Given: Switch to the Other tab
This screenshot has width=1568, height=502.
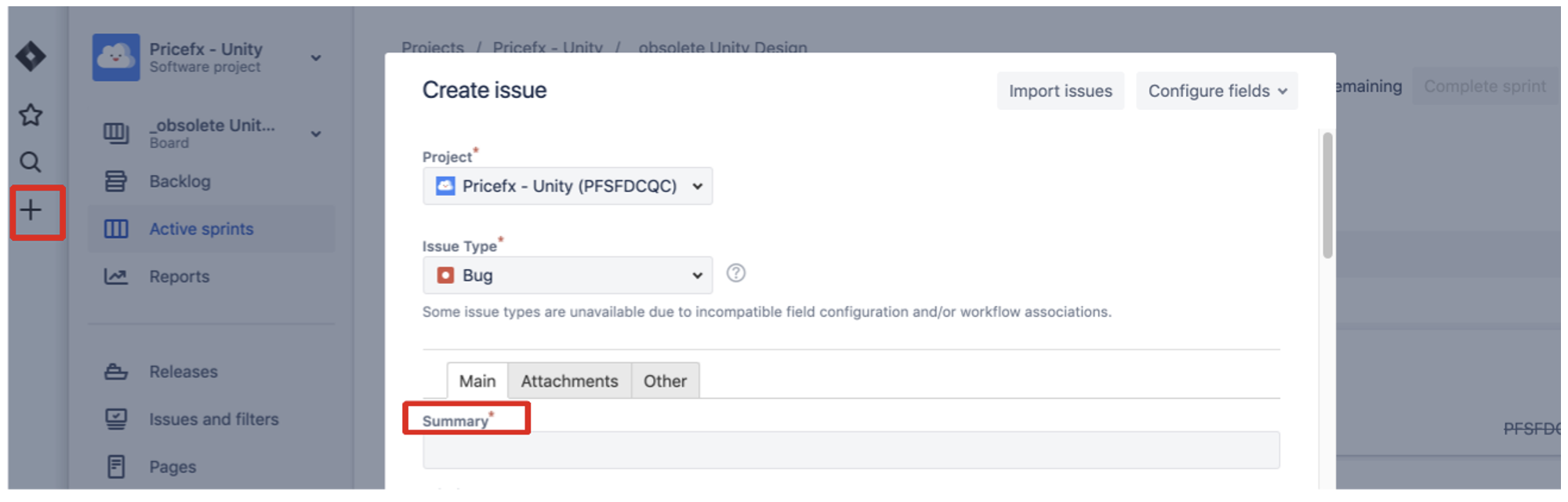Looking at the screenshot, I should tap(665, 381).
